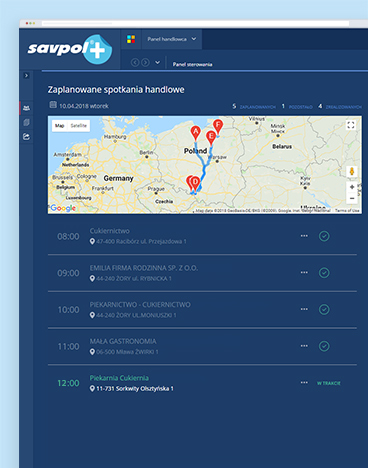368x468 pixels.
Task: Click the ŻORY ul. RYBNICKA pin icon
Action: (x=92, y=278)
